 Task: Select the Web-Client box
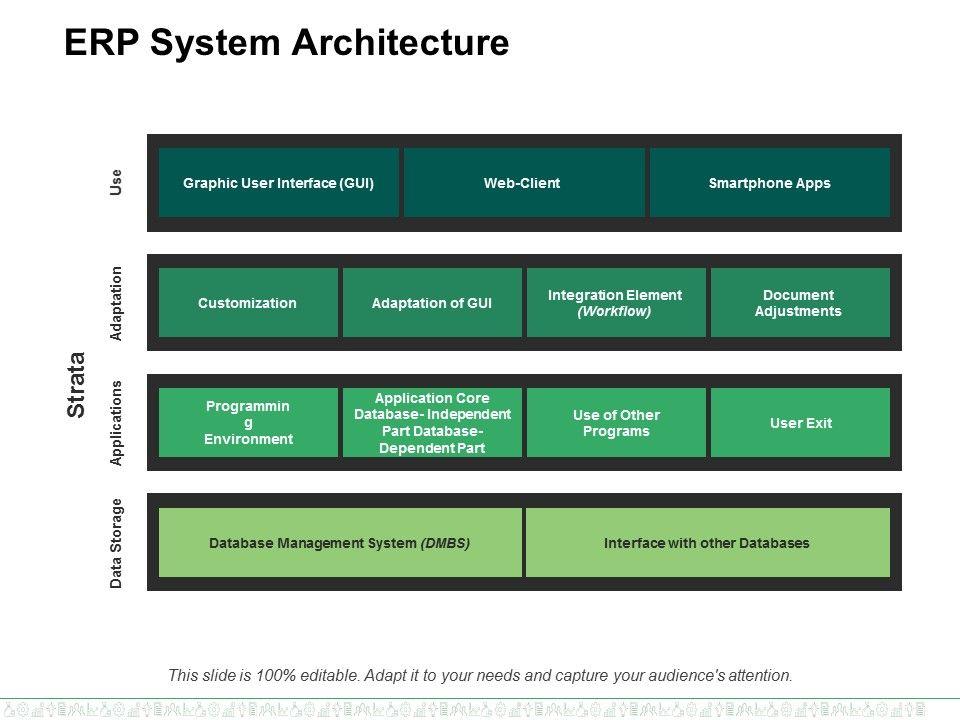click(524, 182)
